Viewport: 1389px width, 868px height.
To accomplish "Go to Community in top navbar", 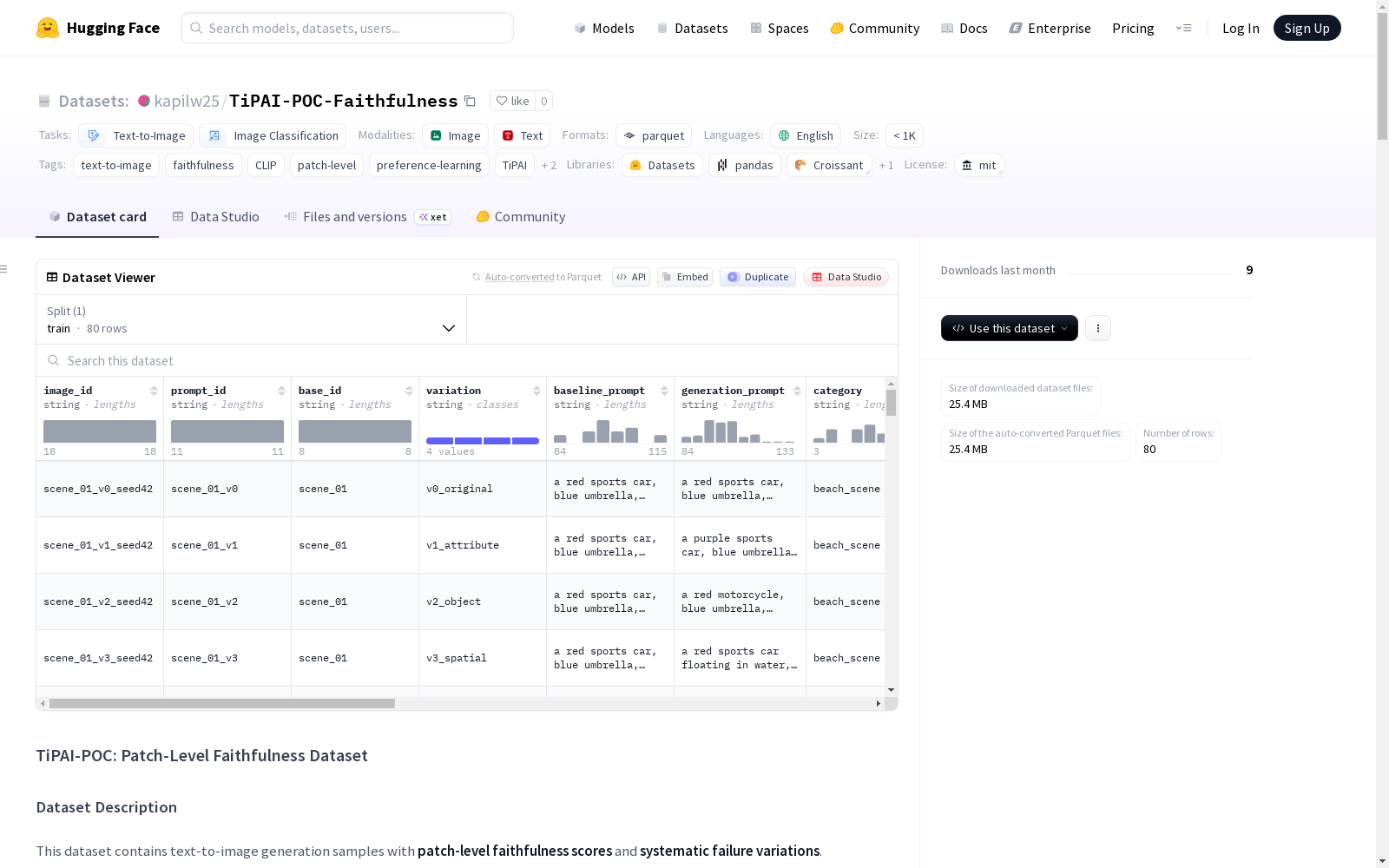I will (x=874, y=28).
